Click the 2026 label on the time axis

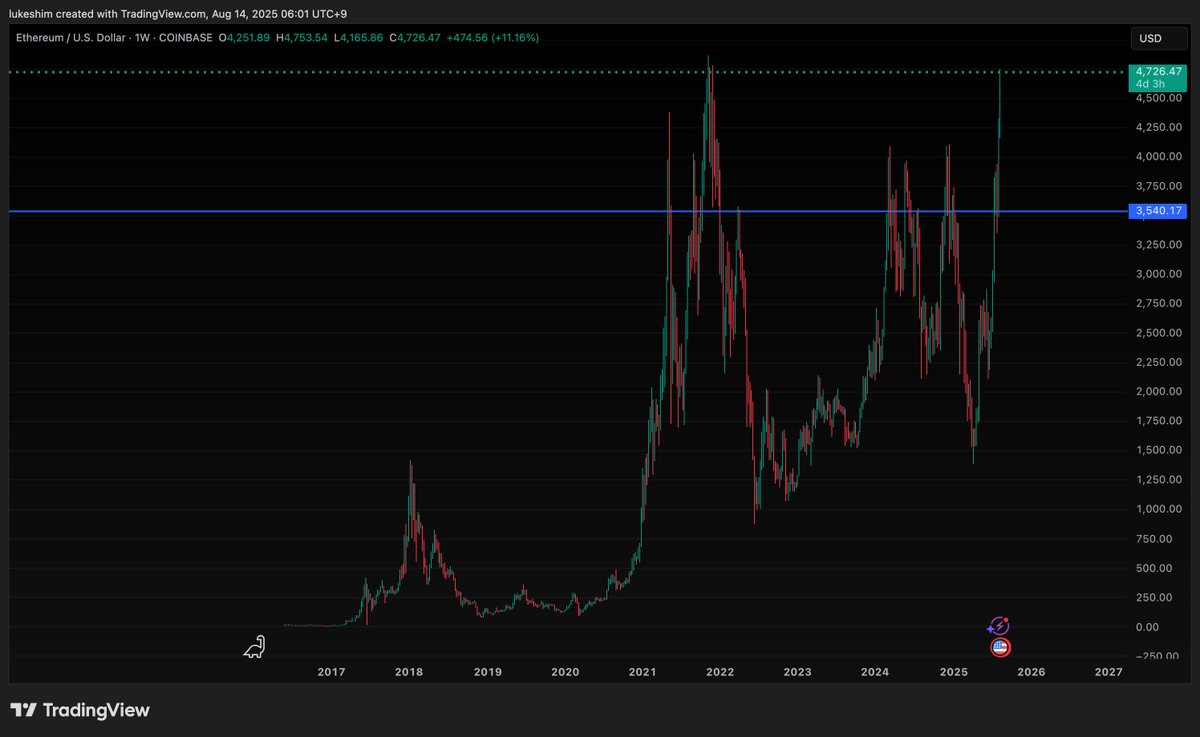click(x=1031, y=672)
